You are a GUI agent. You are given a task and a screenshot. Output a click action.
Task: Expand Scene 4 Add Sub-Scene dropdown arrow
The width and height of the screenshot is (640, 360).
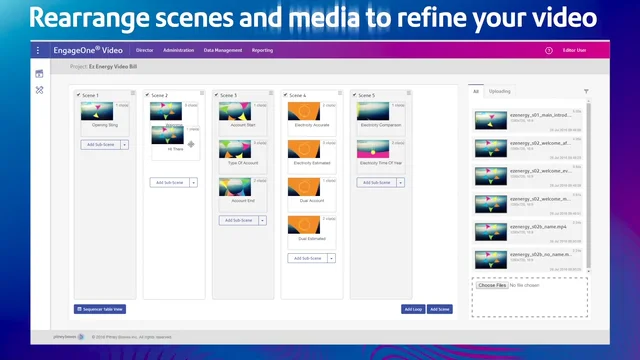pos(331,258)
